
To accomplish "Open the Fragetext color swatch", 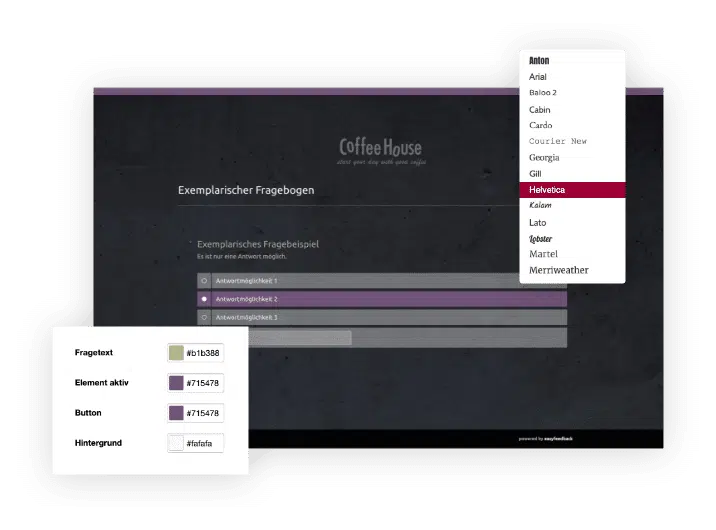I will coord(176,354).
